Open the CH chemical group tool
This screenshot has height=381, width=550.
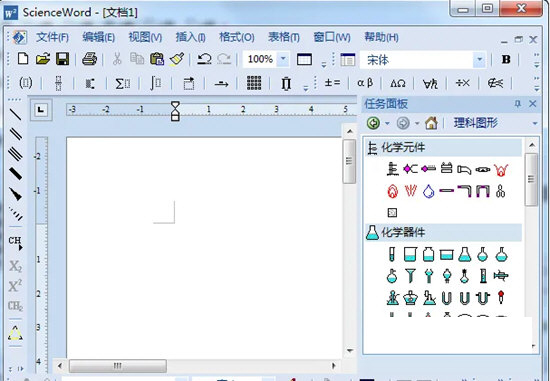(x=15, y=243)
